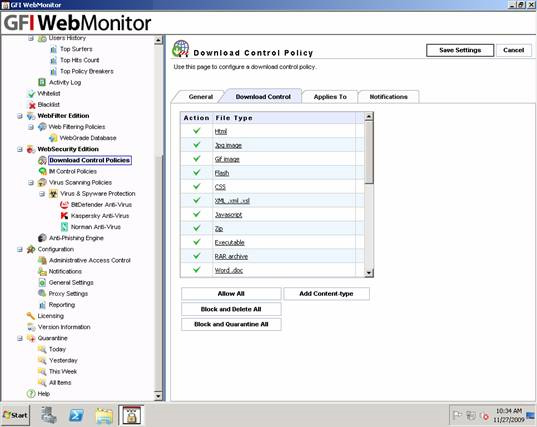Image resolution: width=537 pixels, height=427 pixels.
Task: Click the Help question mark icon
Action: [31, 394]
